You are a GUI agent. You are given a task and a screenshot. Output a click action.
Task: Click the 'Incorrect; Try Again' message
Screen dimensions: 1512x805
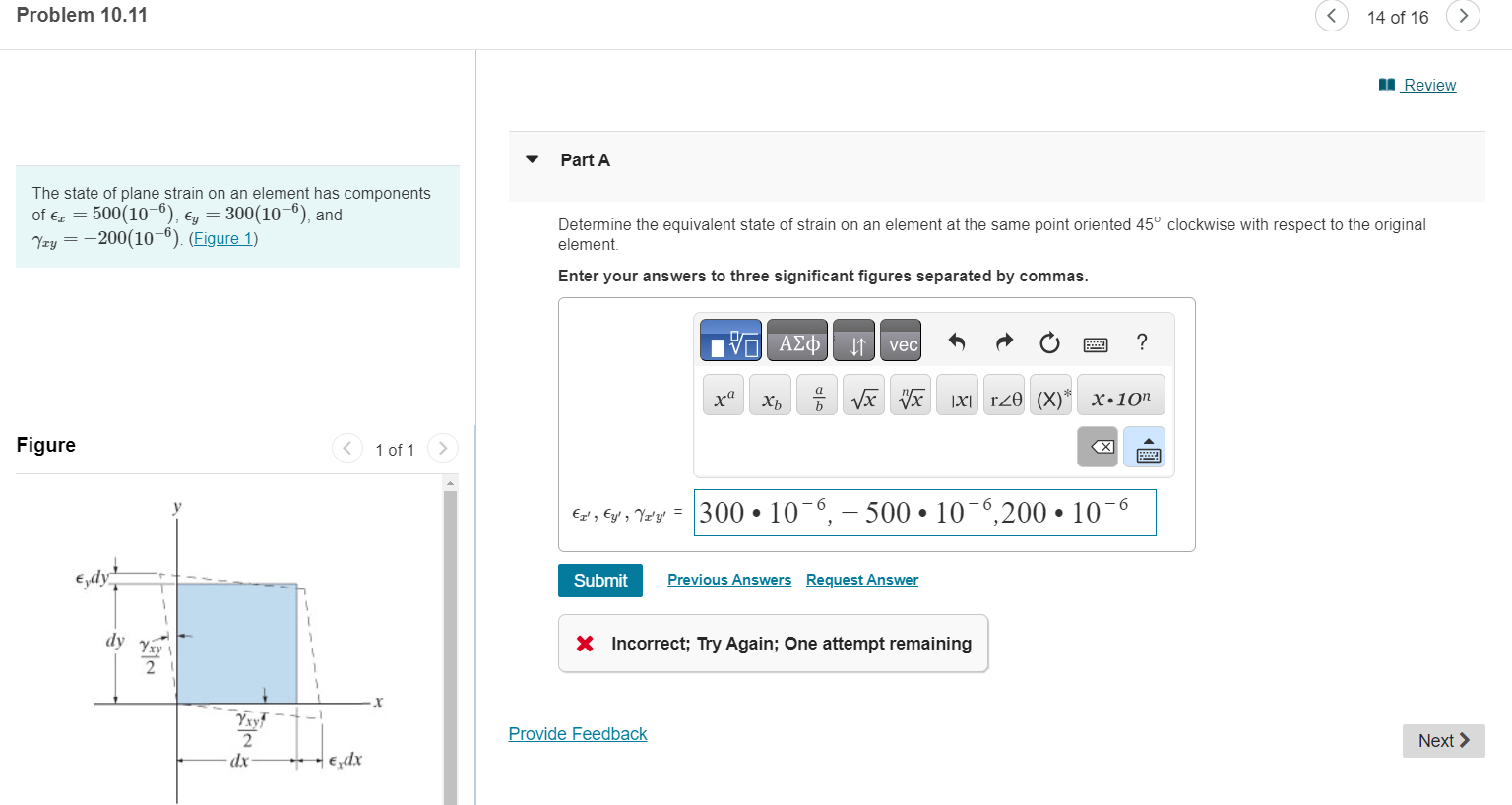point(774,644)
